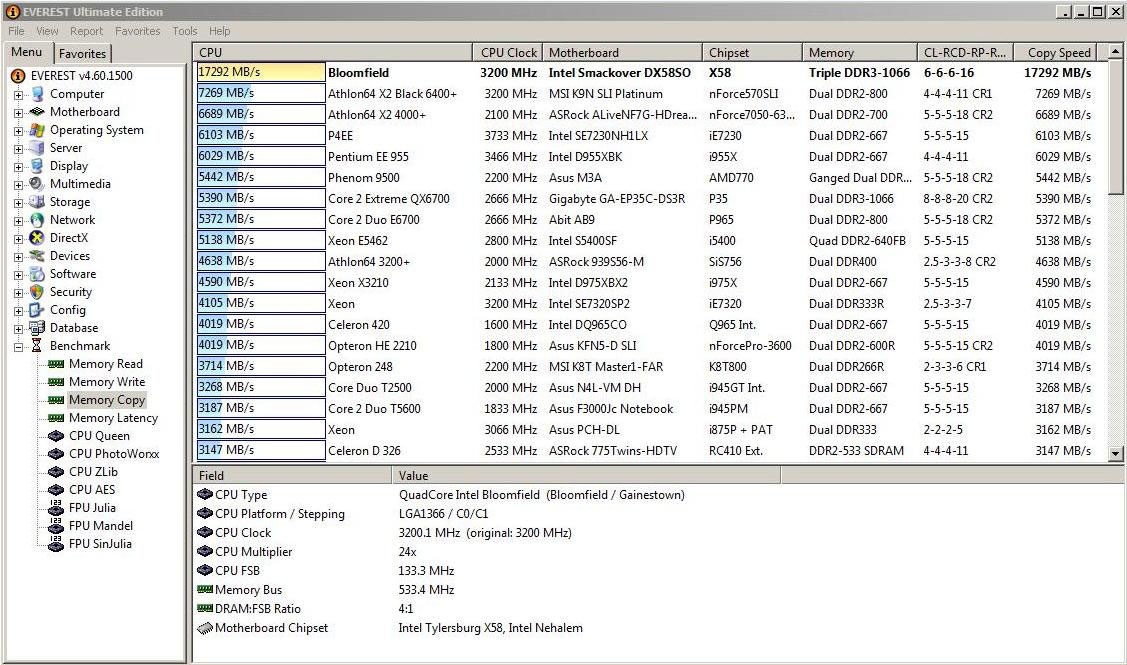
Task: Switch to the Menu tab
Action: click(27, 52)
